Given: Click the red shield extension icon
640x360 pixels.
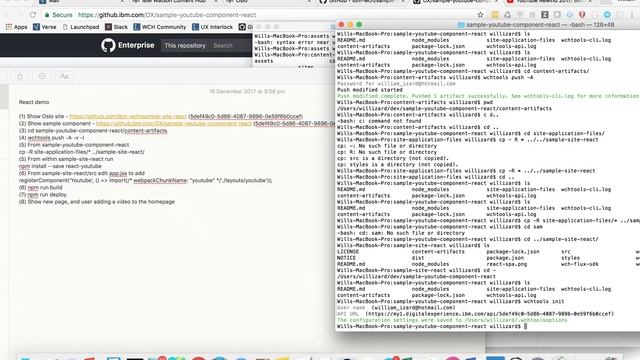Looking at the screenshot, I should pos(582,15).
